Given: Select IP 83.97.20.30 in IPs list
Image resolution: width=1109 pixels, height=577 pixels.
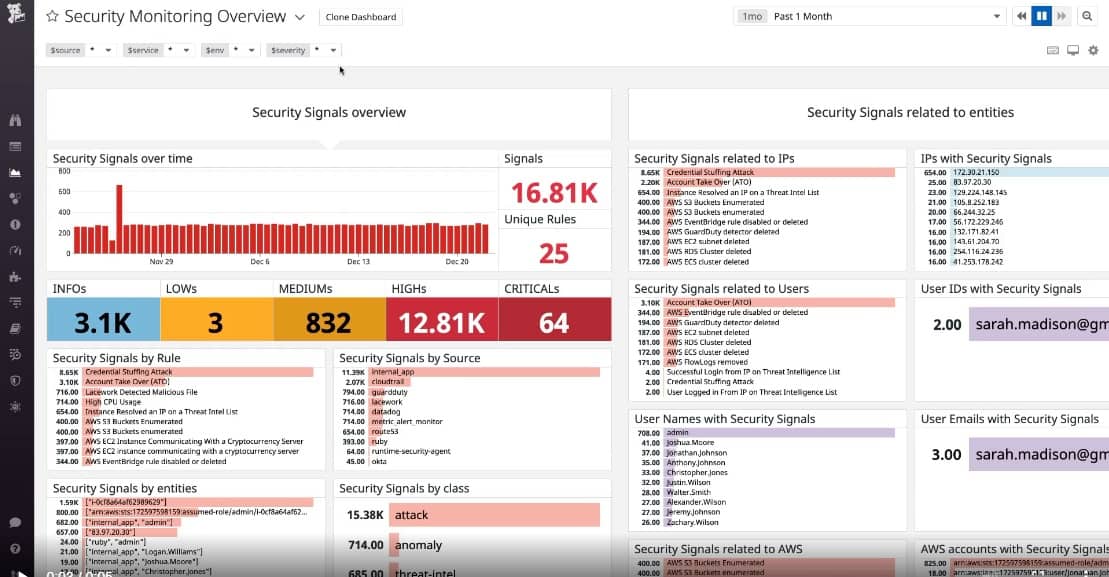Looking at the screenshot, I should pos(1015,182).
